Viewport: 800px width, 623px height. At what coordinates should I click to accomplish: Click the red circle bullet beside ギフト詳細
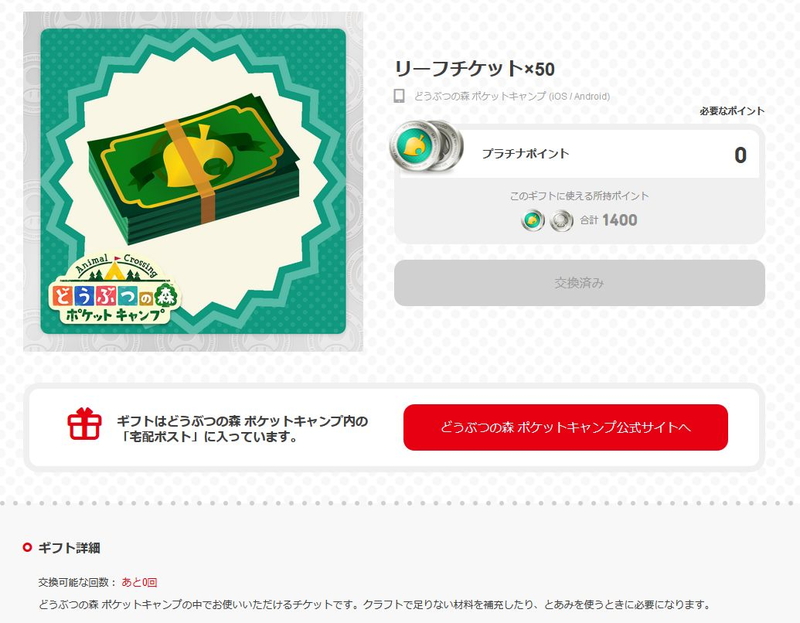pos(28,547)
